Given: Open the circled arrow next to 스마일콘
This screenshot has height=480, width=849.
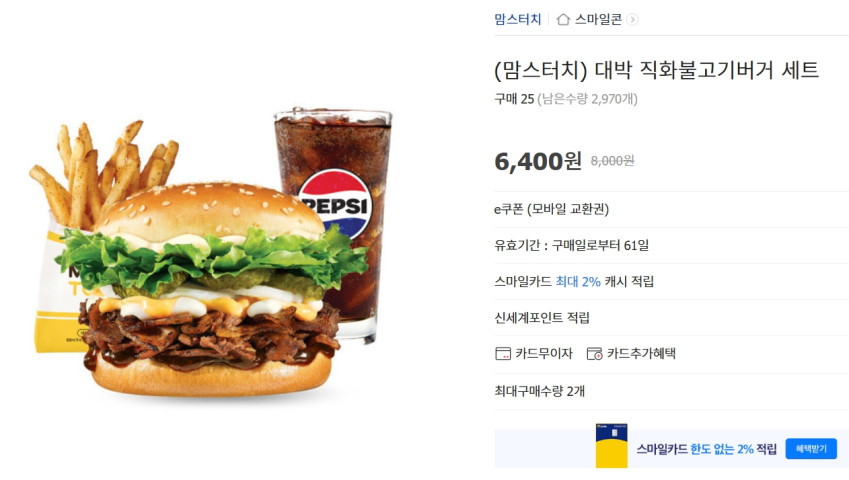Looking at the screenshot, I should pyautogui.click(x=632, y=19).
